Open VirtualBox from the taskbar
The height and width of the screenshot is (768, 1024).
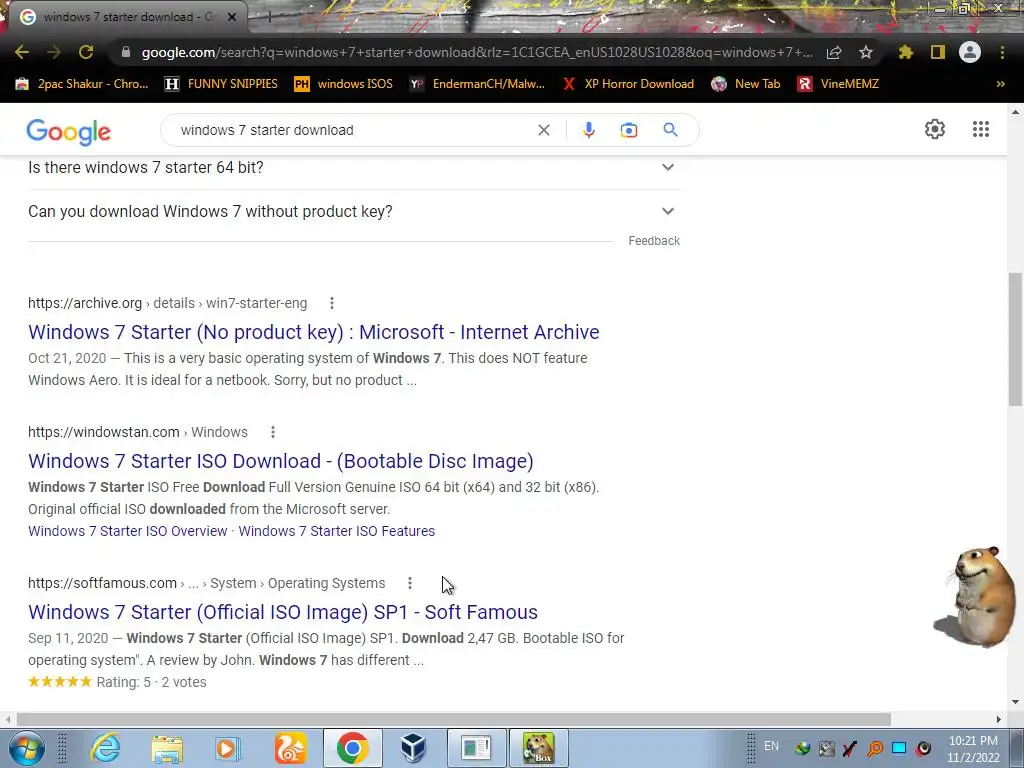[x=413, y=748]
